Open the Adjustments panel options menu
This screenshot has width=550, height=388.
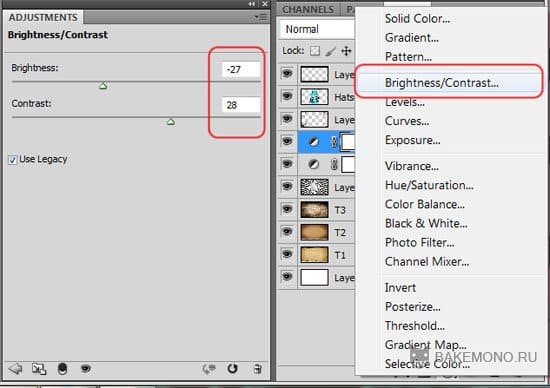261,17
